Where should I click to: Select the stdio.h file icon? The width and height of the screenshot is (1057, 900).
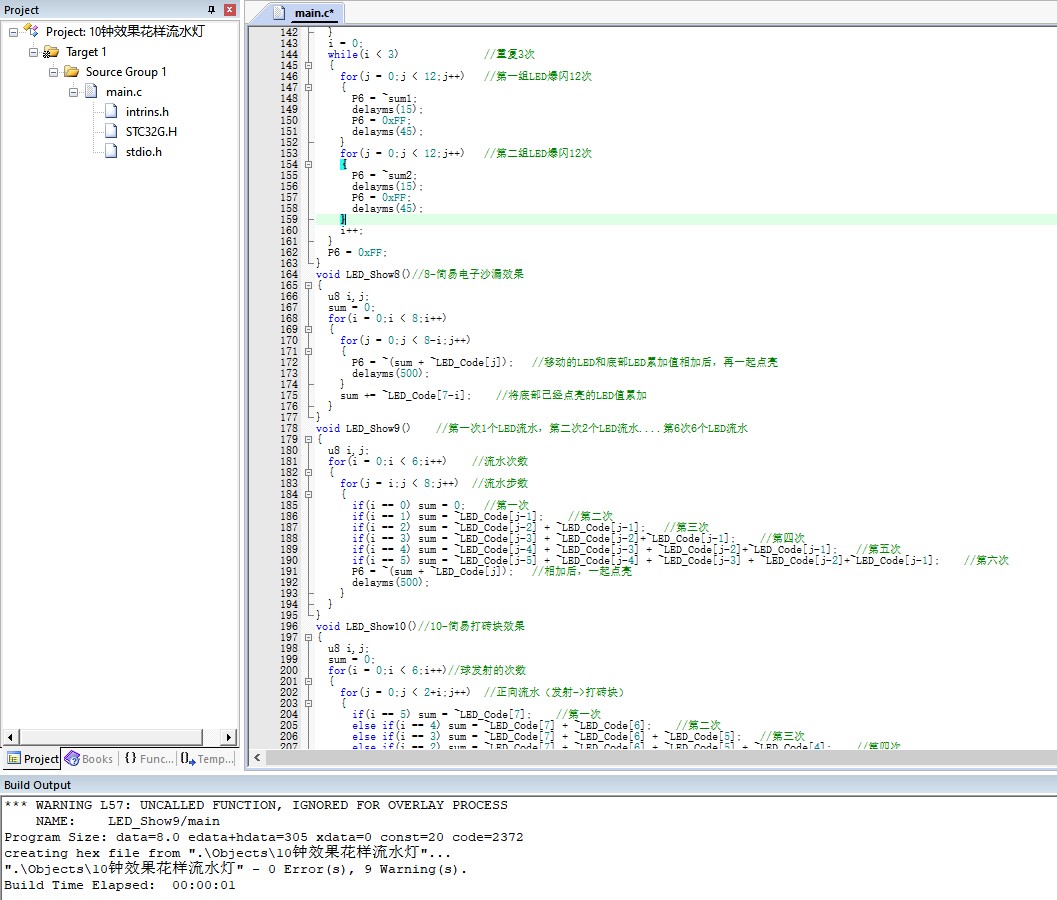pyautogui.click(x=111, y=152)
